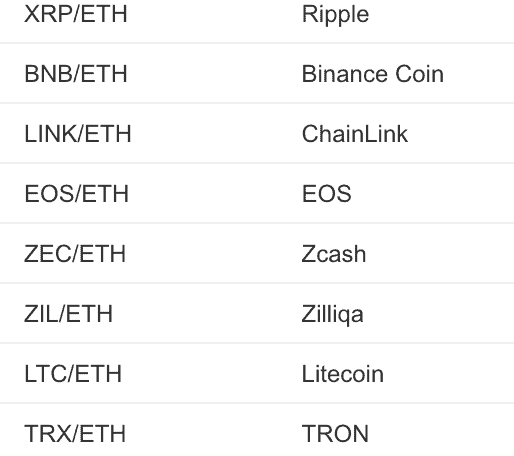Choose the ChainLink table row
514x456 pixels.
click(x=257, y=133)
